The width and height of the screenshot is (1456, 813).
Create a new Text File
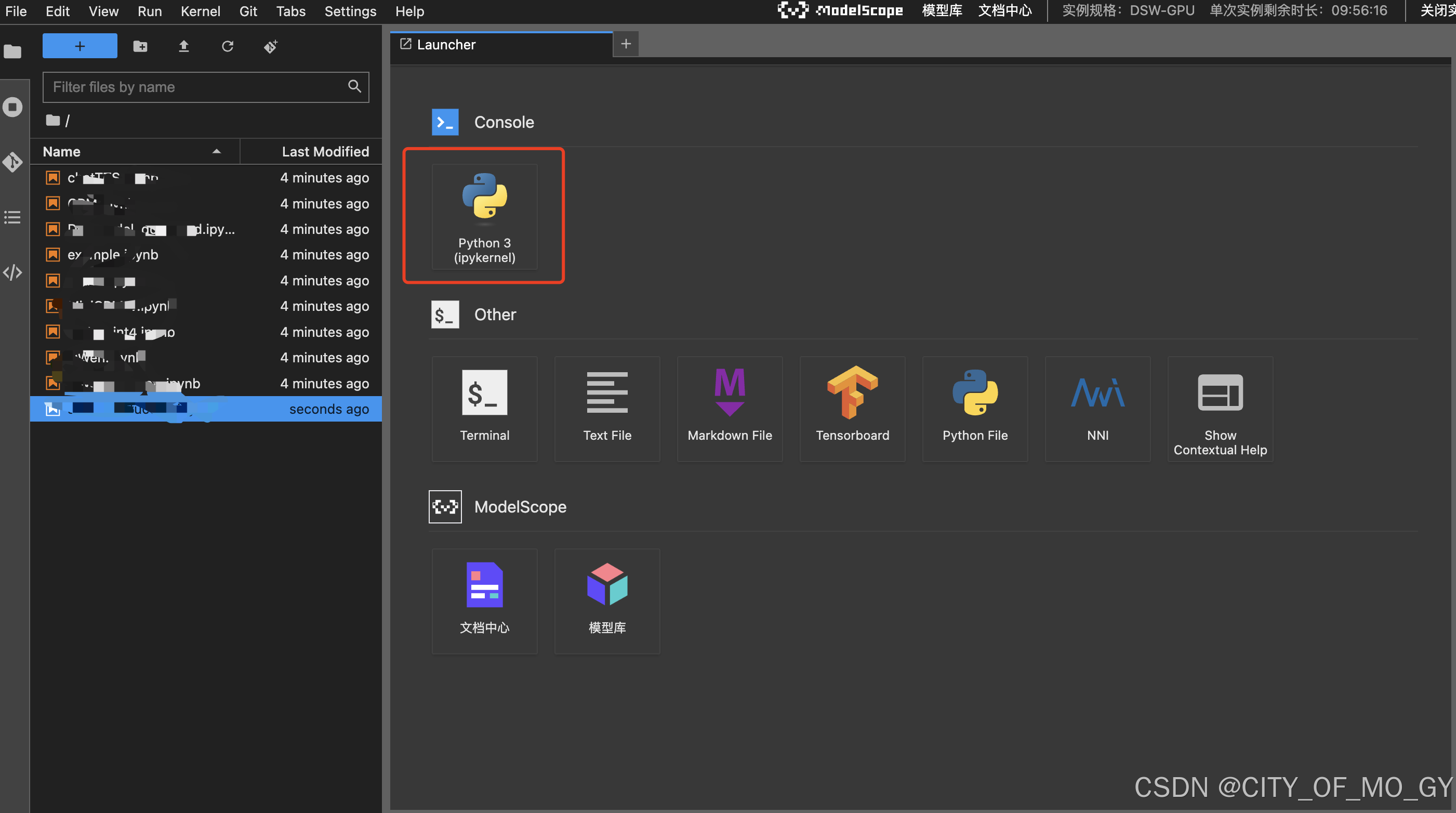tap(607, 409)
